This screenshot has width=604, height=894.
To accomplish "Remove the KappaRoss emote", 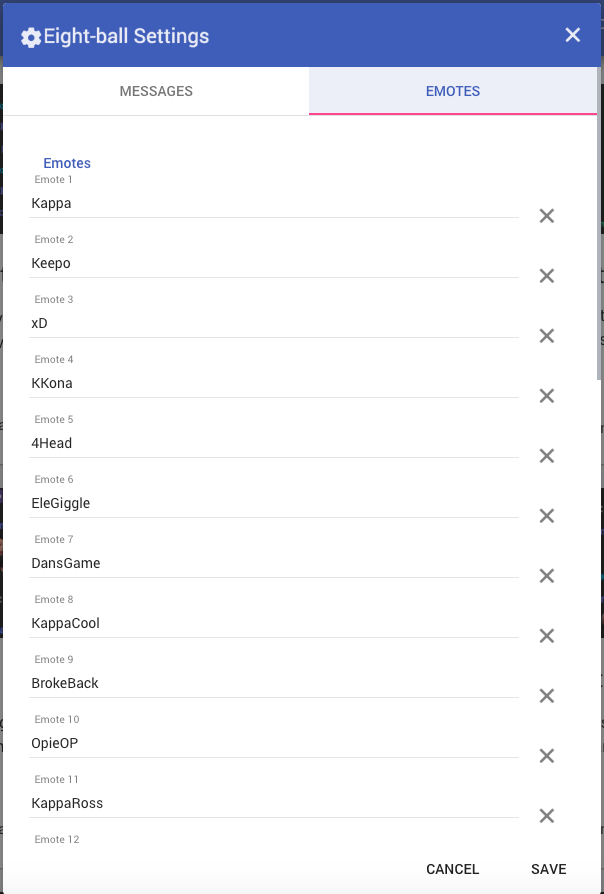I will 546,816.
